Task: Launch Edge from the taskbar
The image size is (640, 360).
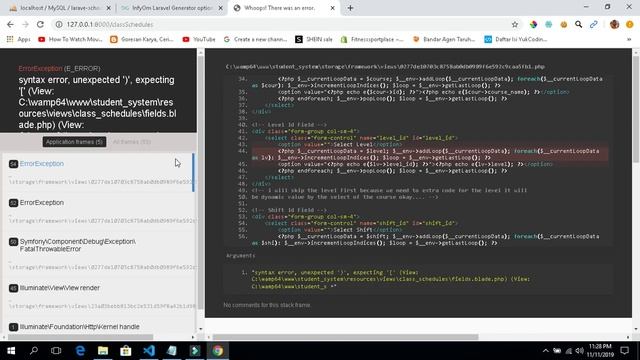Action: (x=80, y=351)
